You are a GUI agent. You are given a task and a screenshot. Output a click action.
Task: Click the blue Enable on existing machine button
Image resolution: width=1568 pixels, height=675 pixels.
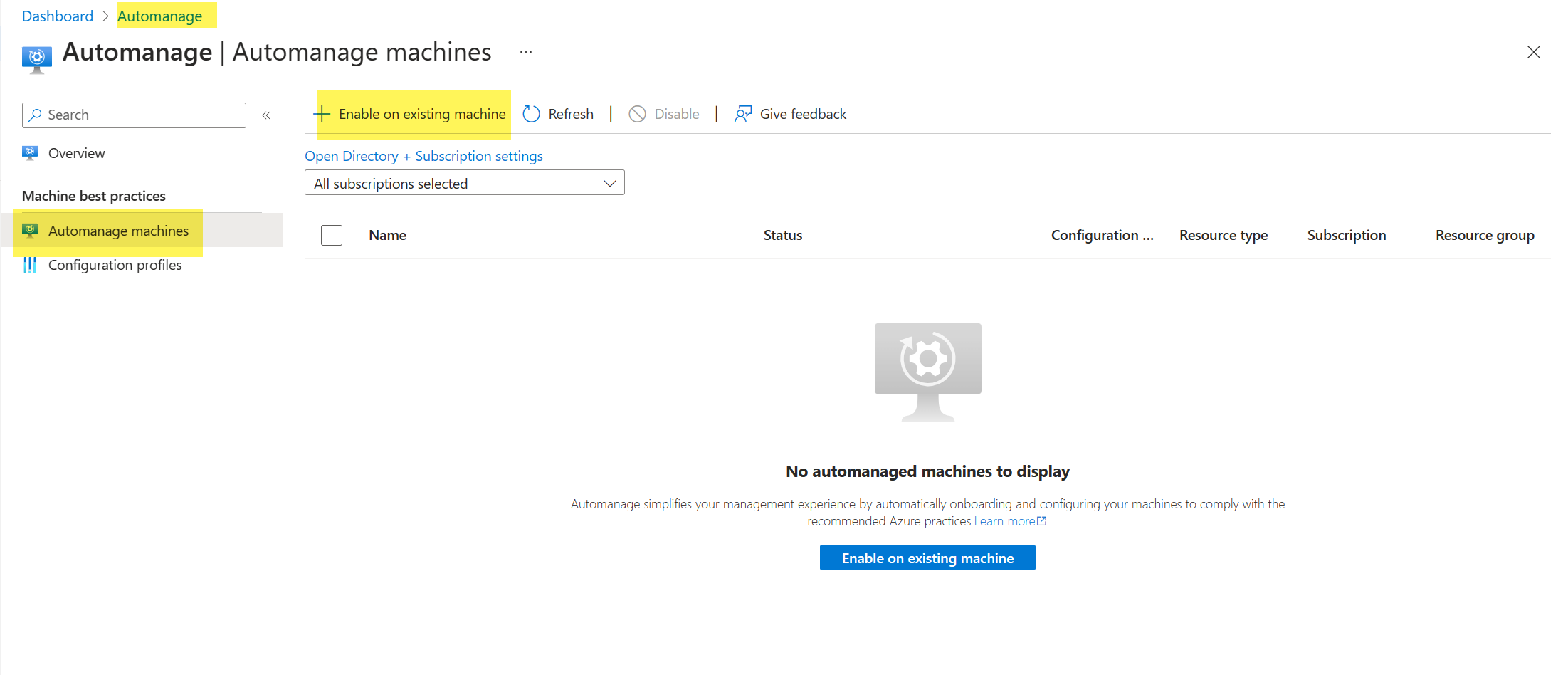(927, 558)
